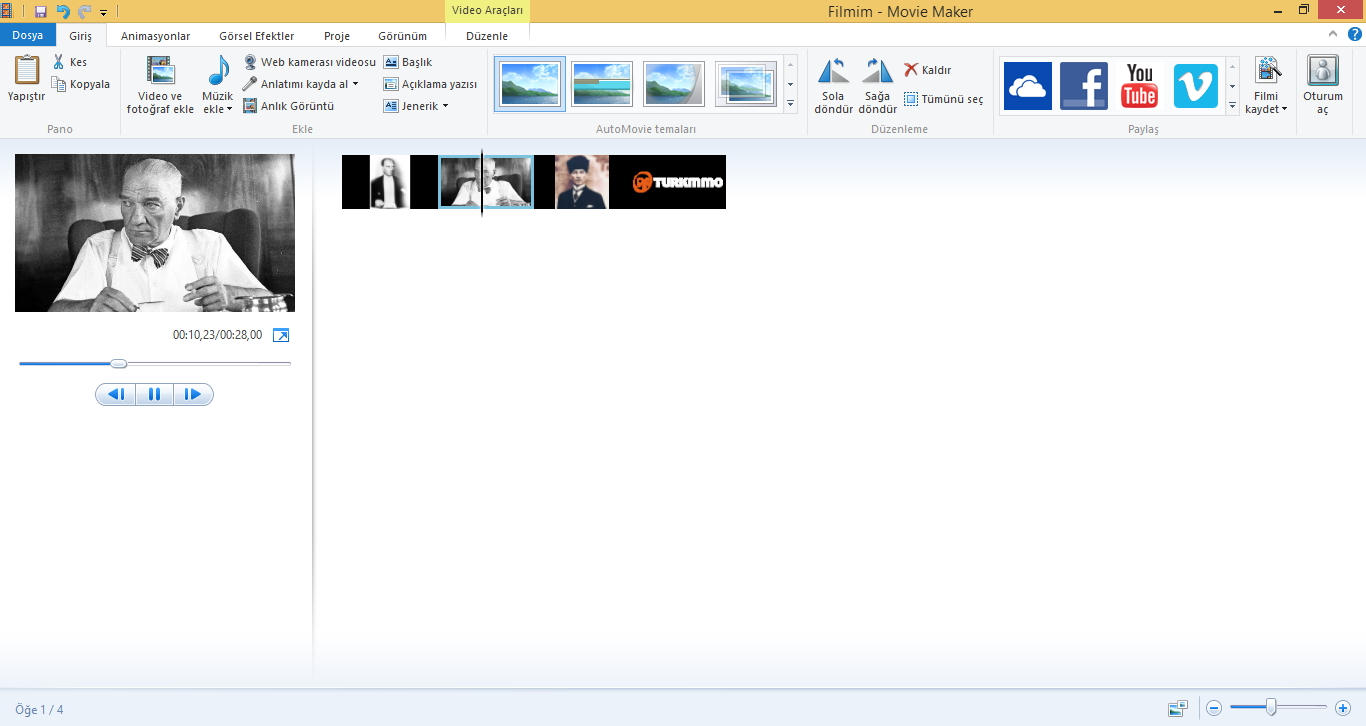This screenshot has height=726, width=1366.
Task: Click Oturum aç sign-in icon
Action: [1323, 70]
